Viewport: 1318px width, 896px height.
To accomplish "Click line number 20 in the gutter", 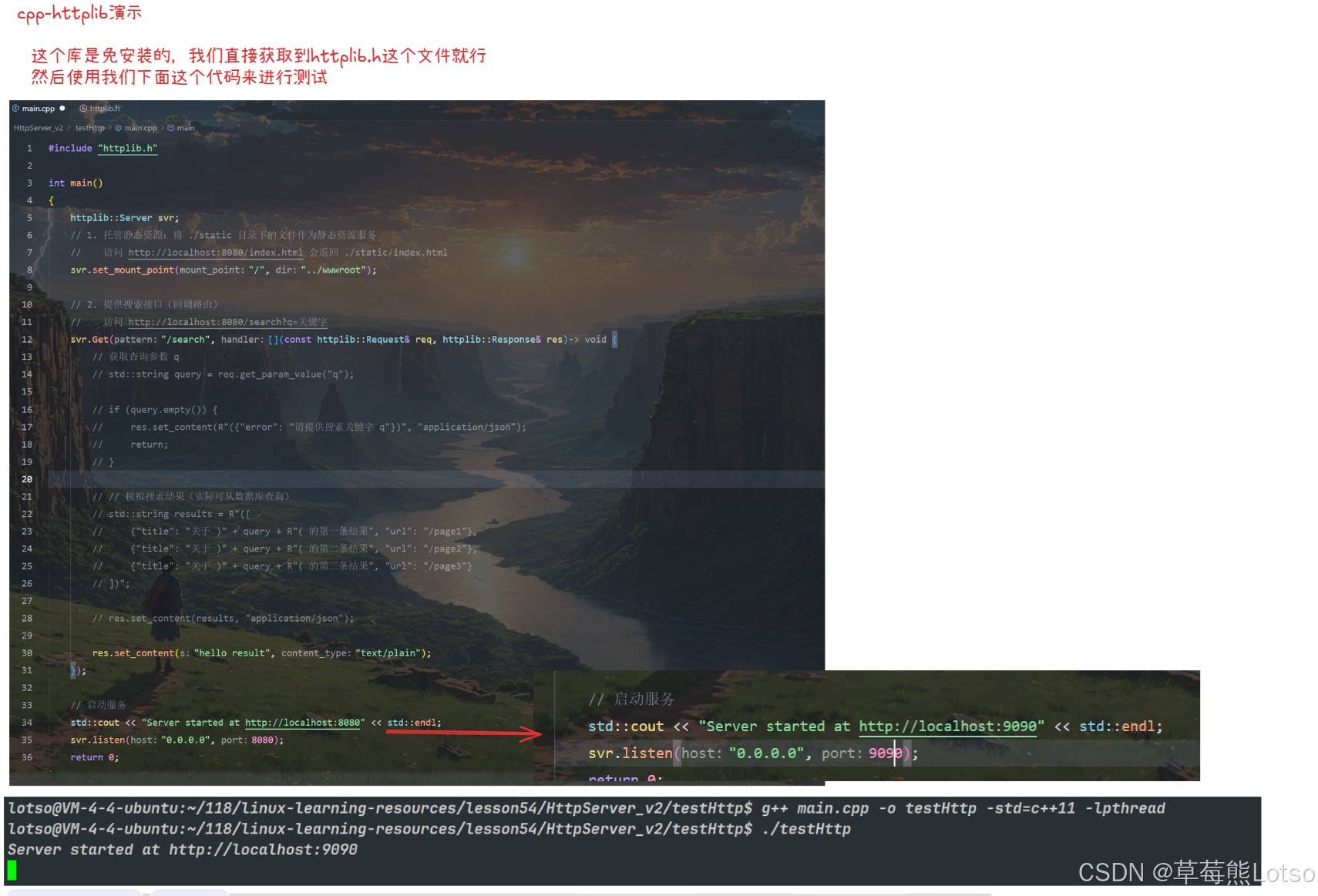I will click(27, 479).
